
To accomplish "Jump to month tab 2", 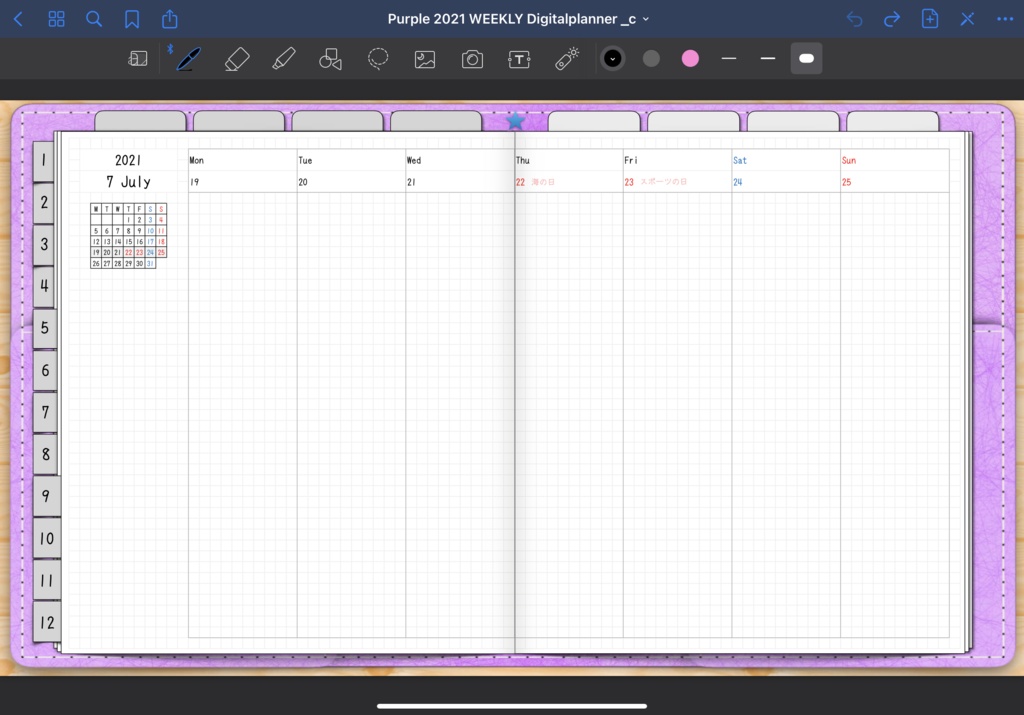I will click(x=44, y=202).
